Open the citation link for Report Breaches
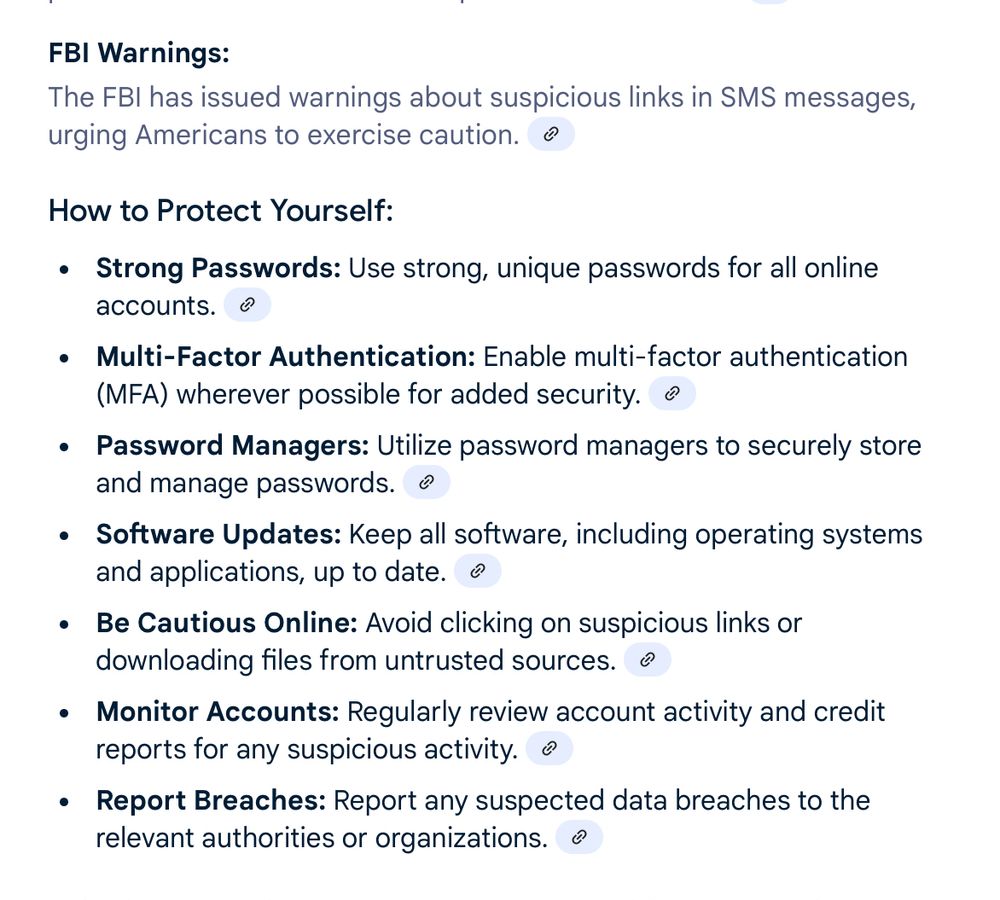This screenshot has width=1000, height=900. tap(579, 837)
